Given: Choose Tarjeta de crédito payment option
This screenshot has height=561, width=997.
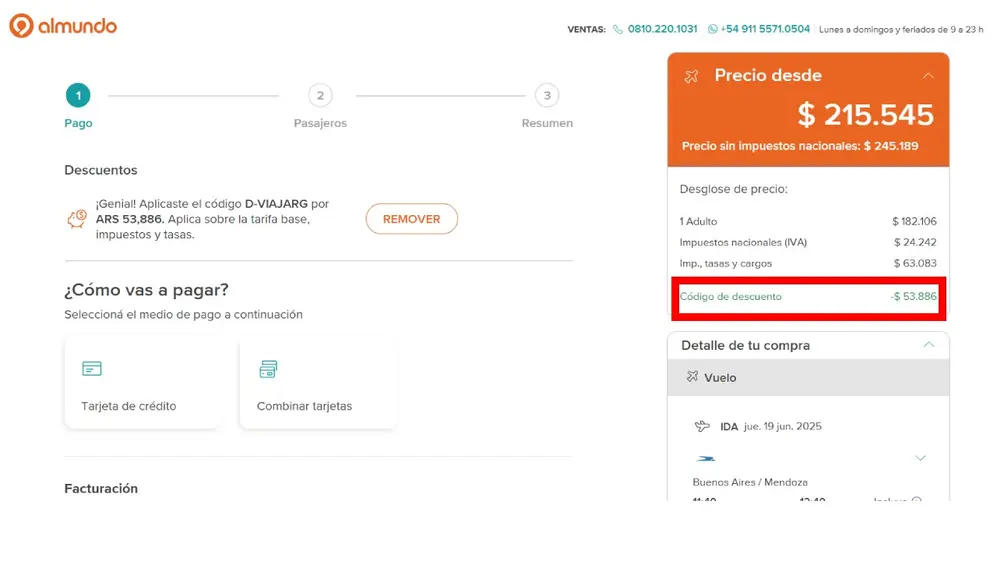Looking at the screenshot, I should pyautogui.click(x=144, y=384).
